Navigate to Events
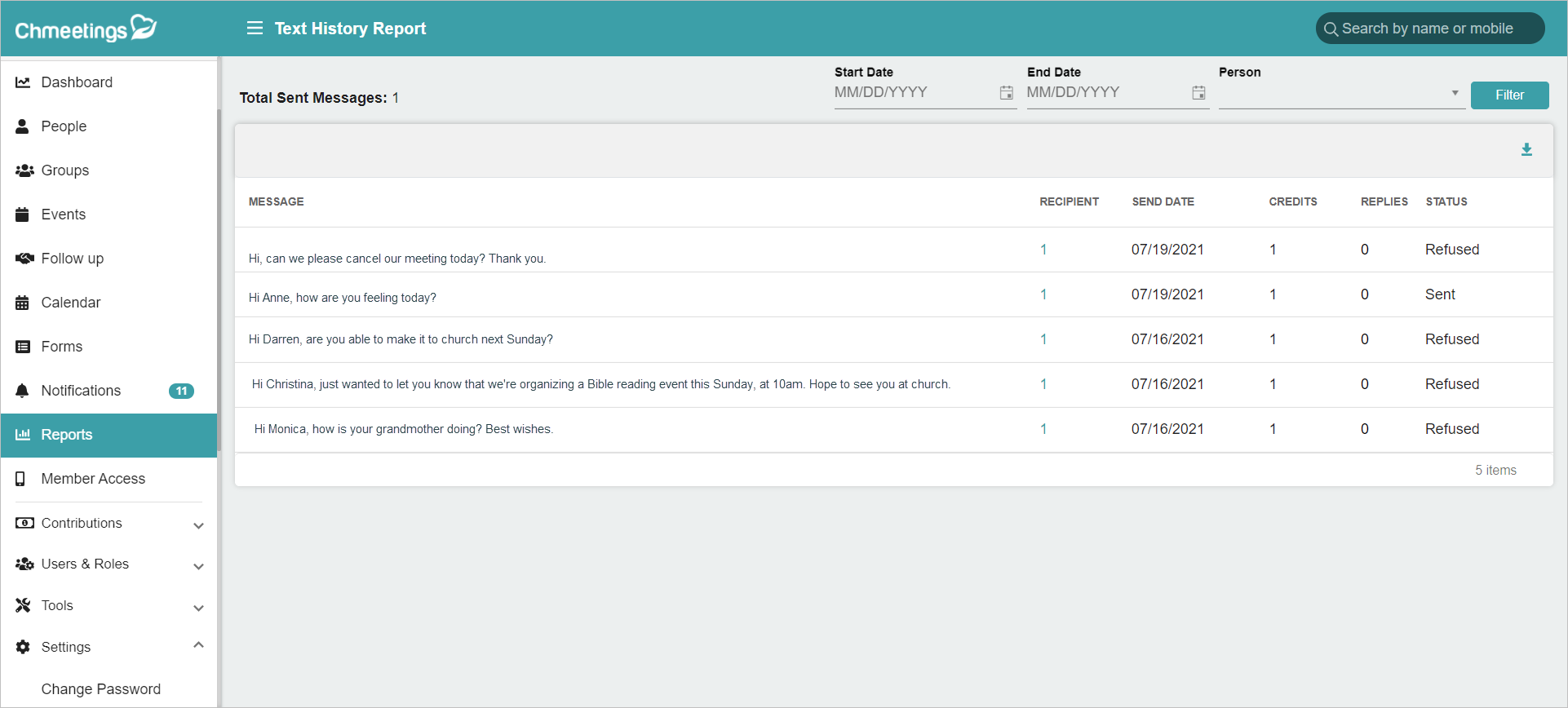The image size is (1568, 708). click(x=109, y=215)
